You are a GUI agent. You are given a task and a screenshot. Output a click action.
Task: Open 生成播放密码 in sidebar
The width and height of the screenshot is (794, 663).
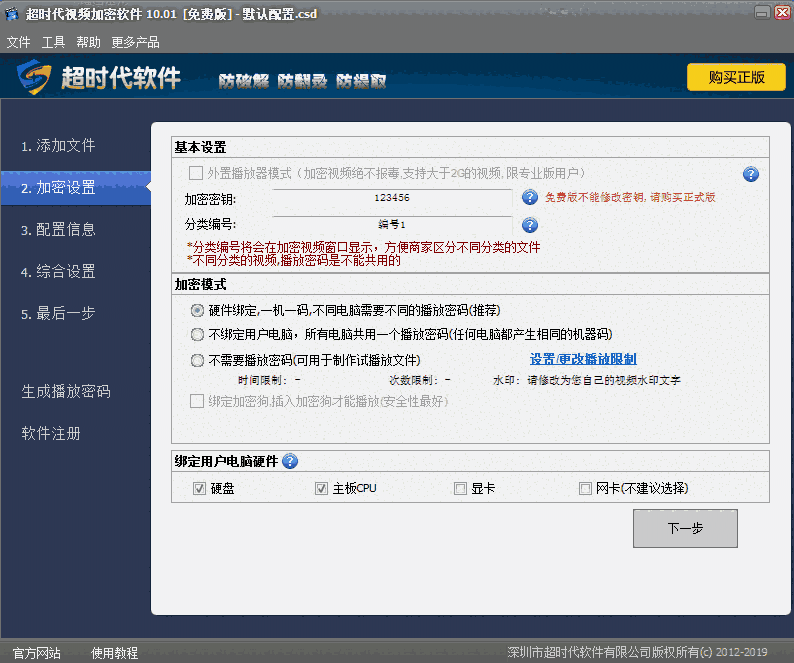(66, 391)
